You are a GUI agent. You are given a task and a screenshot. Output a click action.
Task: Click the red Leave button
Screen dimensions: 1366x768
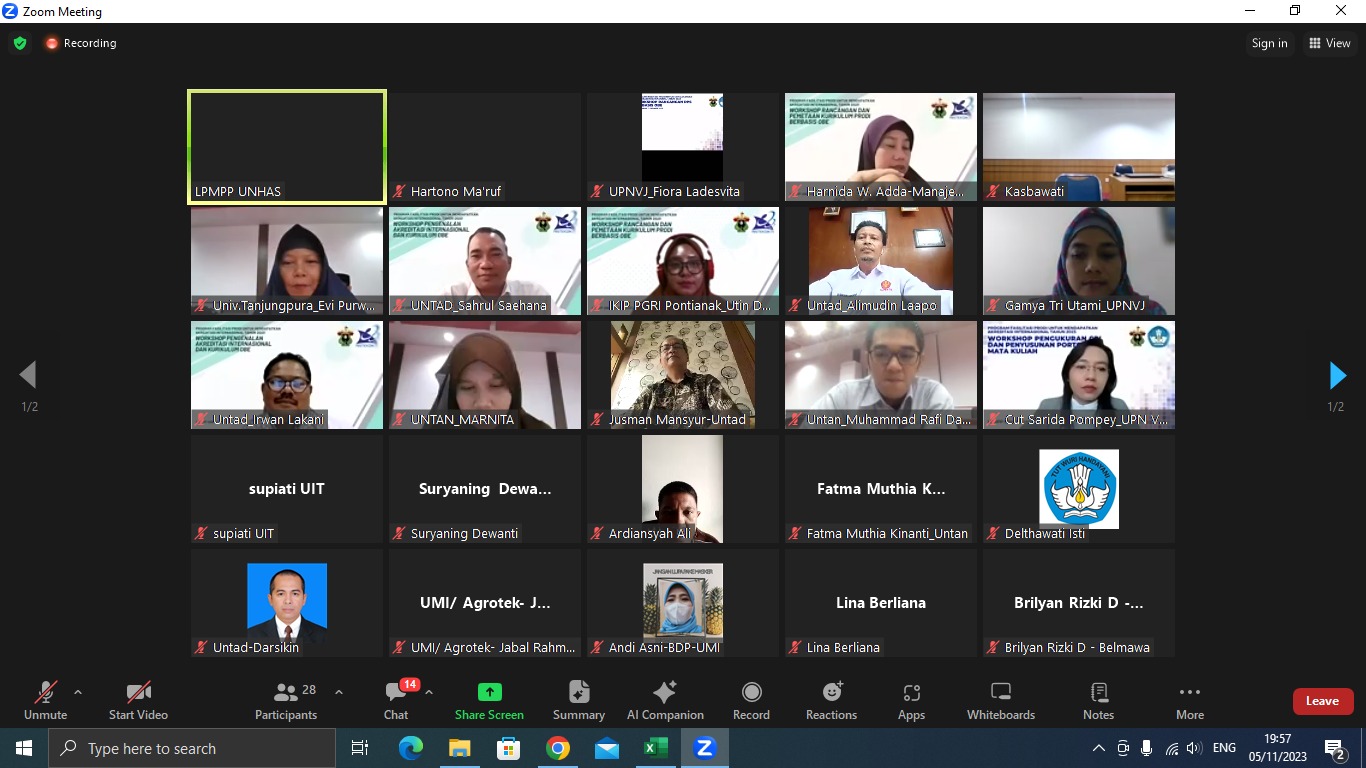coord(1322,701)
